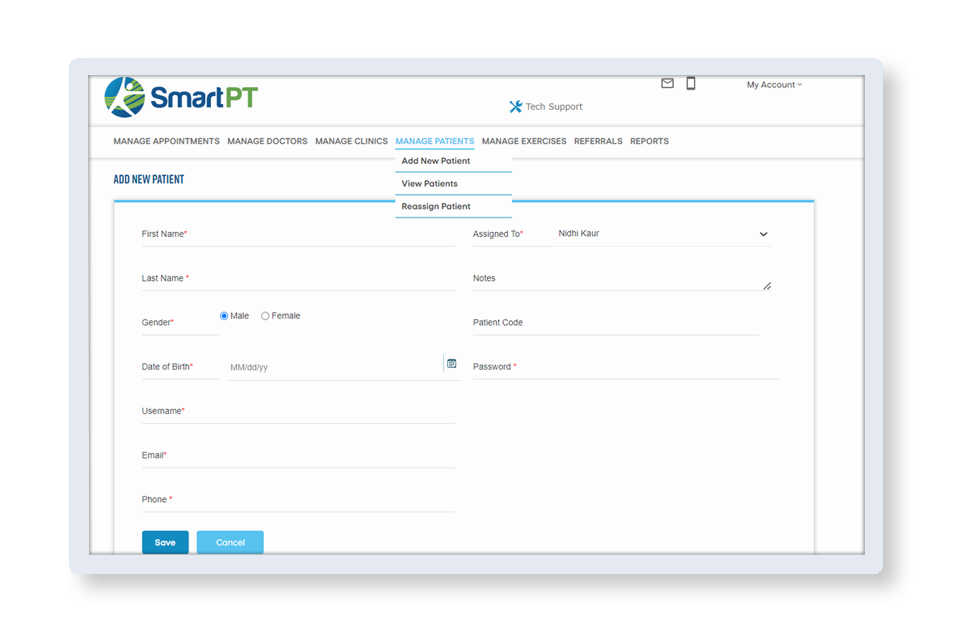Image resolution: width=960 pixels, height=639 pixels.
Task: Click the SmartPT logo
Action: point(180,97)
